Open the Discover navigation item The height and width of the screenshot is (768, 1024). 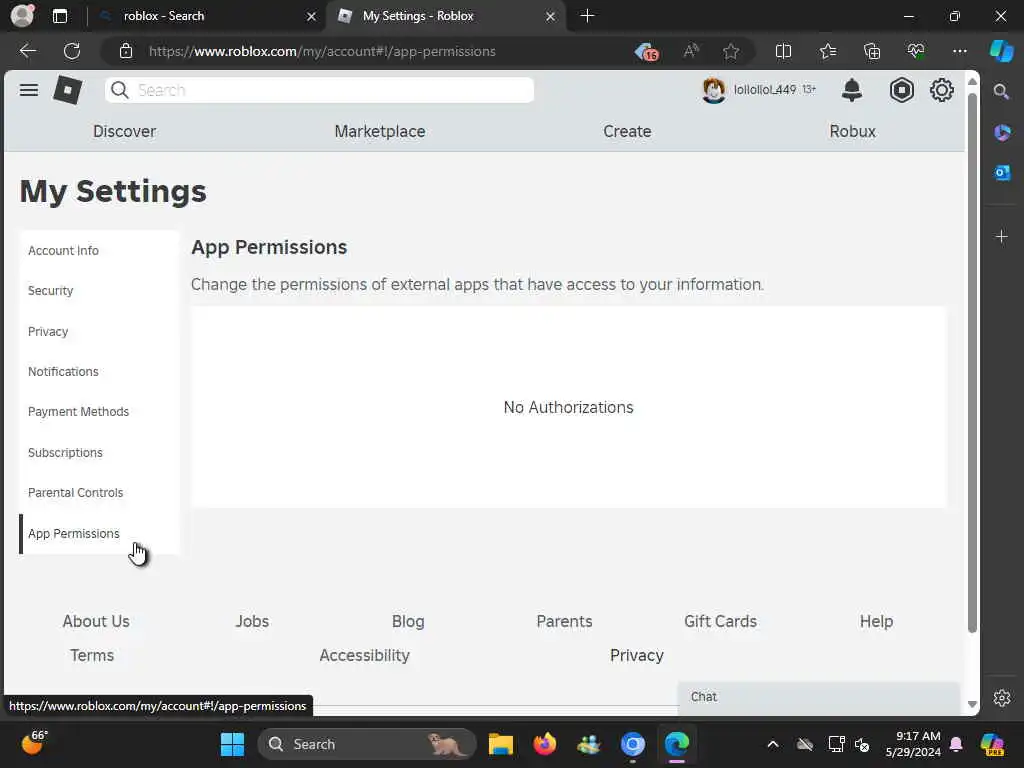pos(124,131)
